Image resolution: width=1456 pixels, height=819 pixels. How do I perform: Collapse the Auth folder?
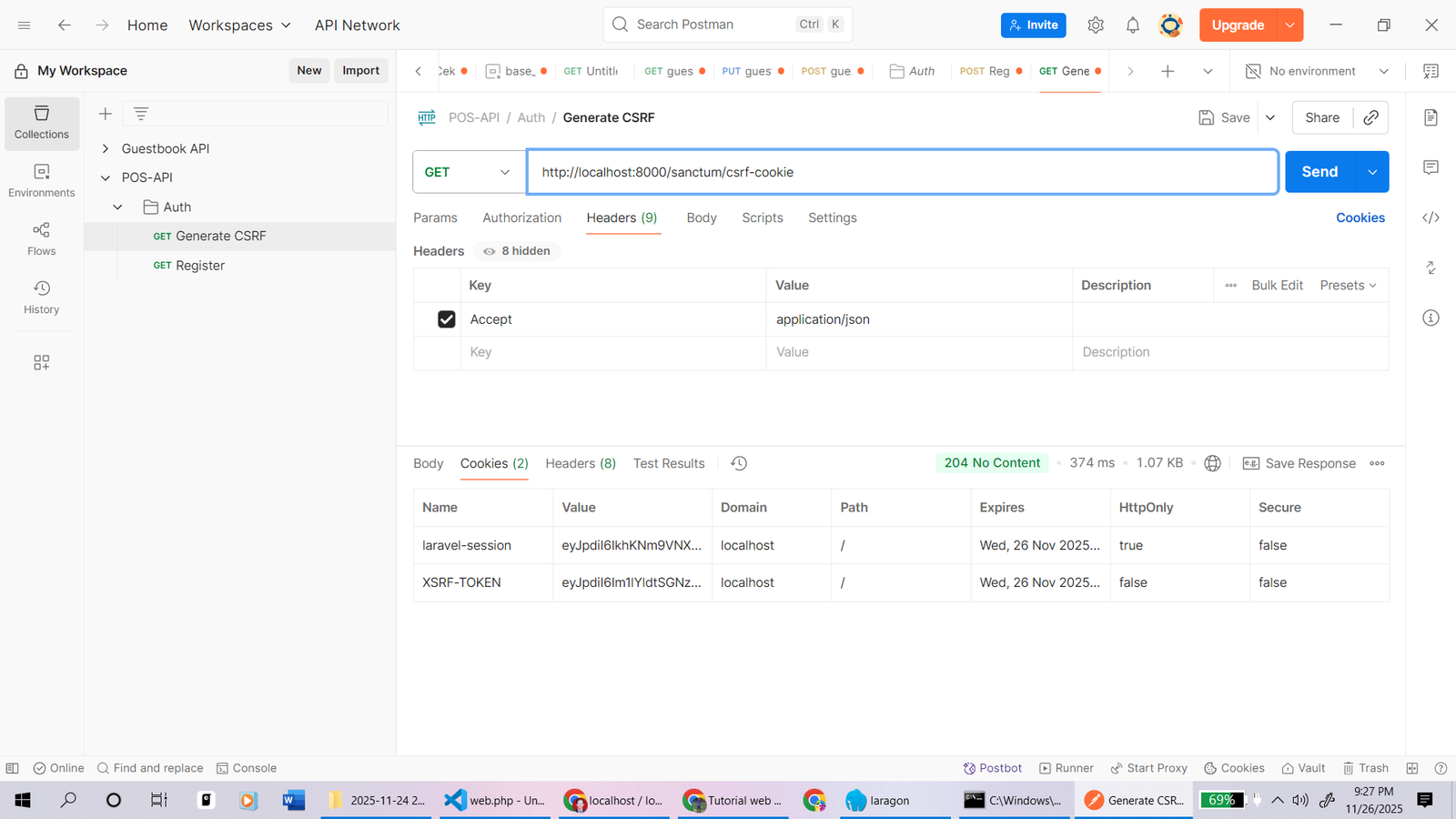tap(117, 207)
